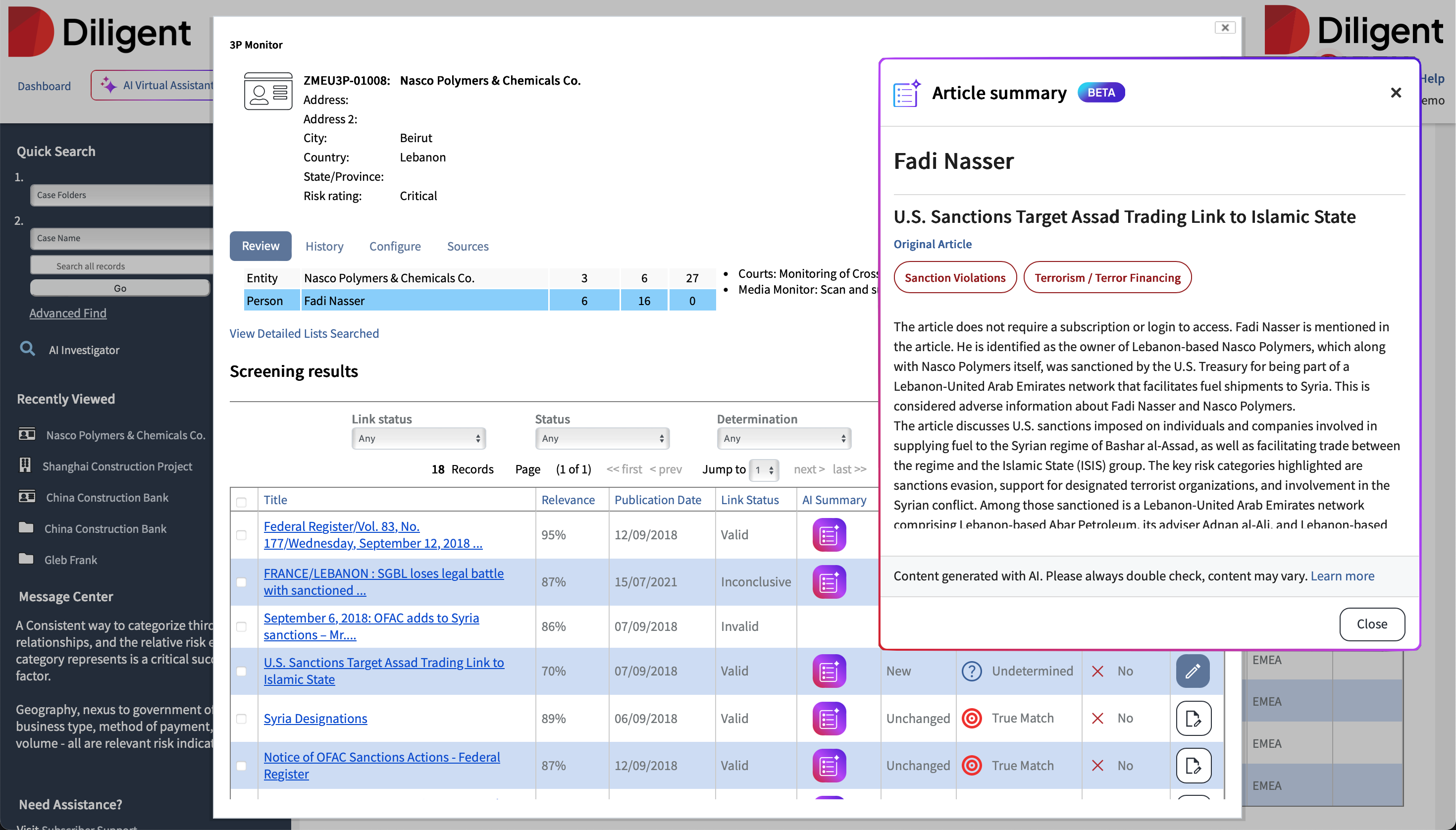1456x830 pixels.
Task: Open AI summary for Federal Register row
Action: 829,535
